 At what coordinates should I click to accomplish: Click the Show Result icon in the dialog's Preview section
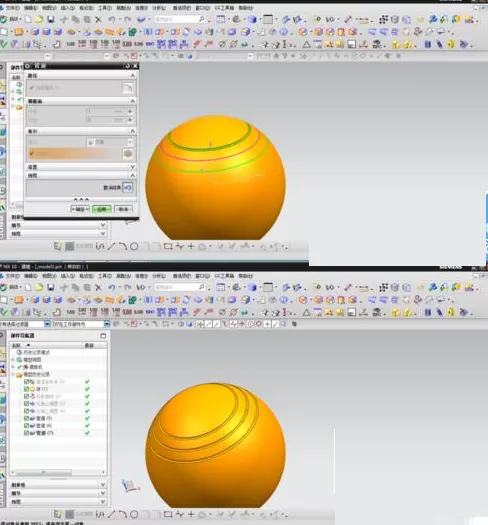128,188
